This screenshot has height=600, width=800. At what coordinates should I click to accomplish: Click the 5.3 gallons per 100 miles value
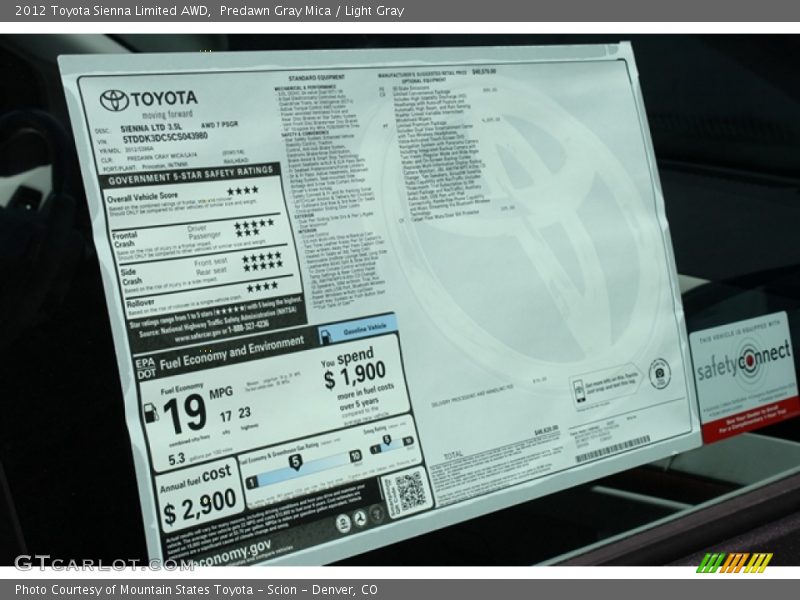177,459
